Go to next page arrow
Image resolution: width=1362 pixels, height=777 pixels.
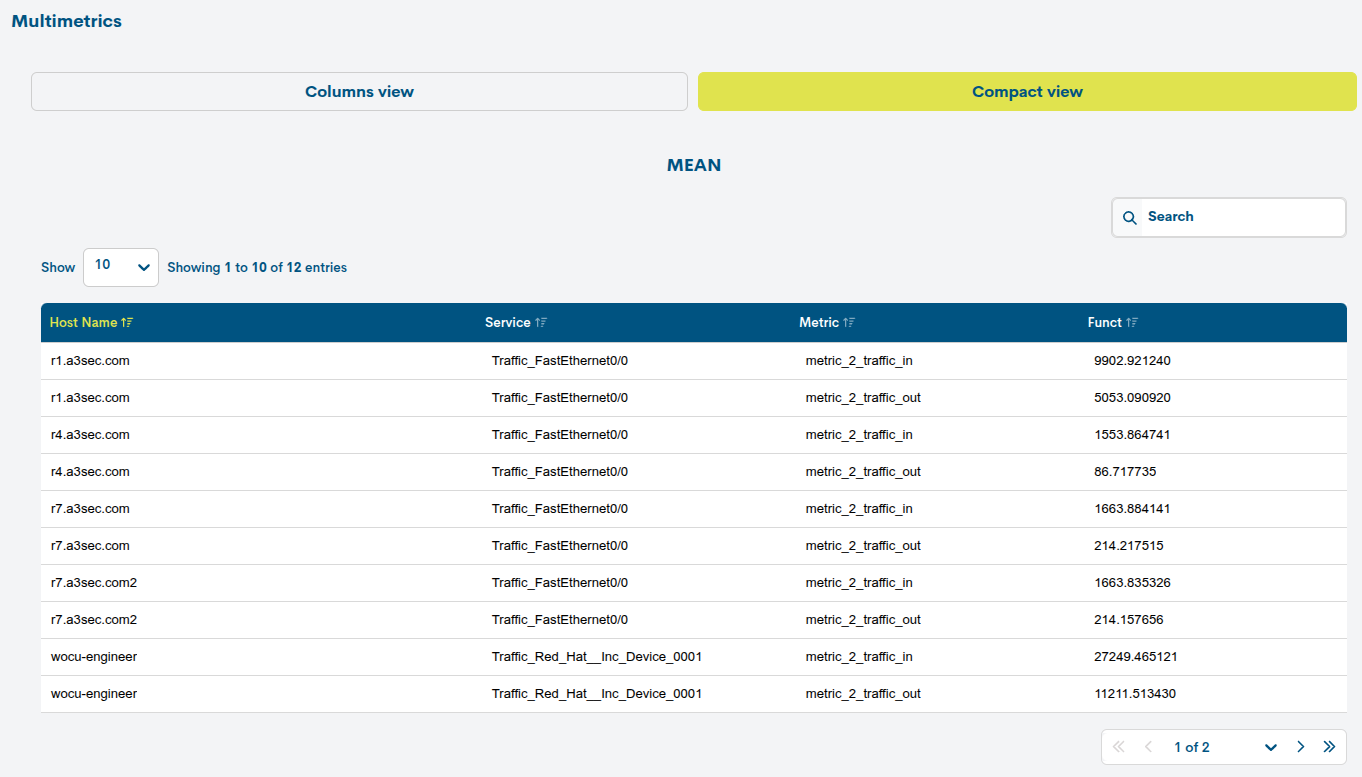tap(1301, 747)
